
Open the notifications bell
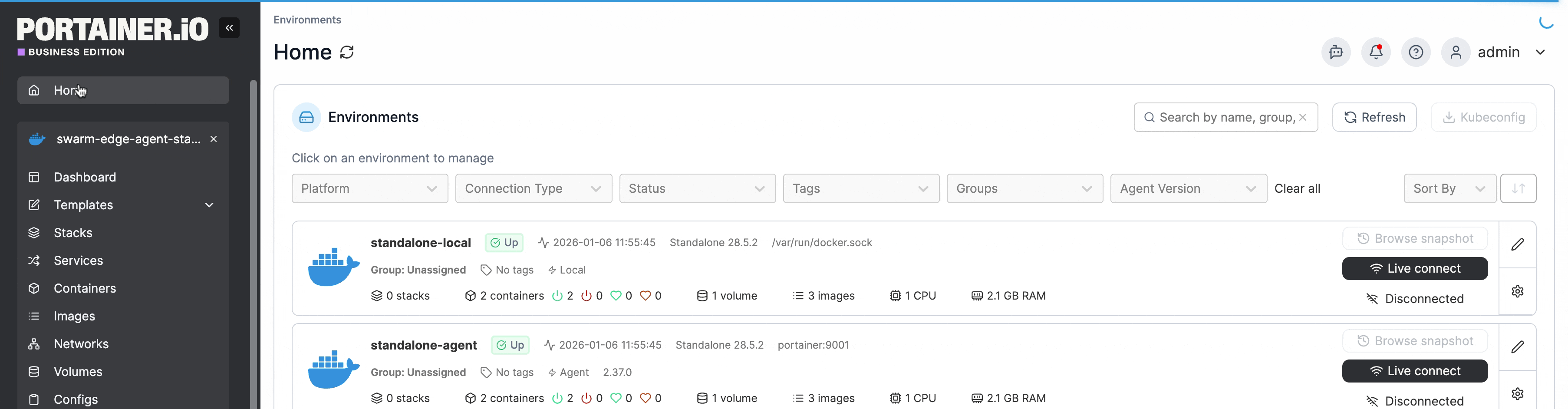(x=1376, y=53)
